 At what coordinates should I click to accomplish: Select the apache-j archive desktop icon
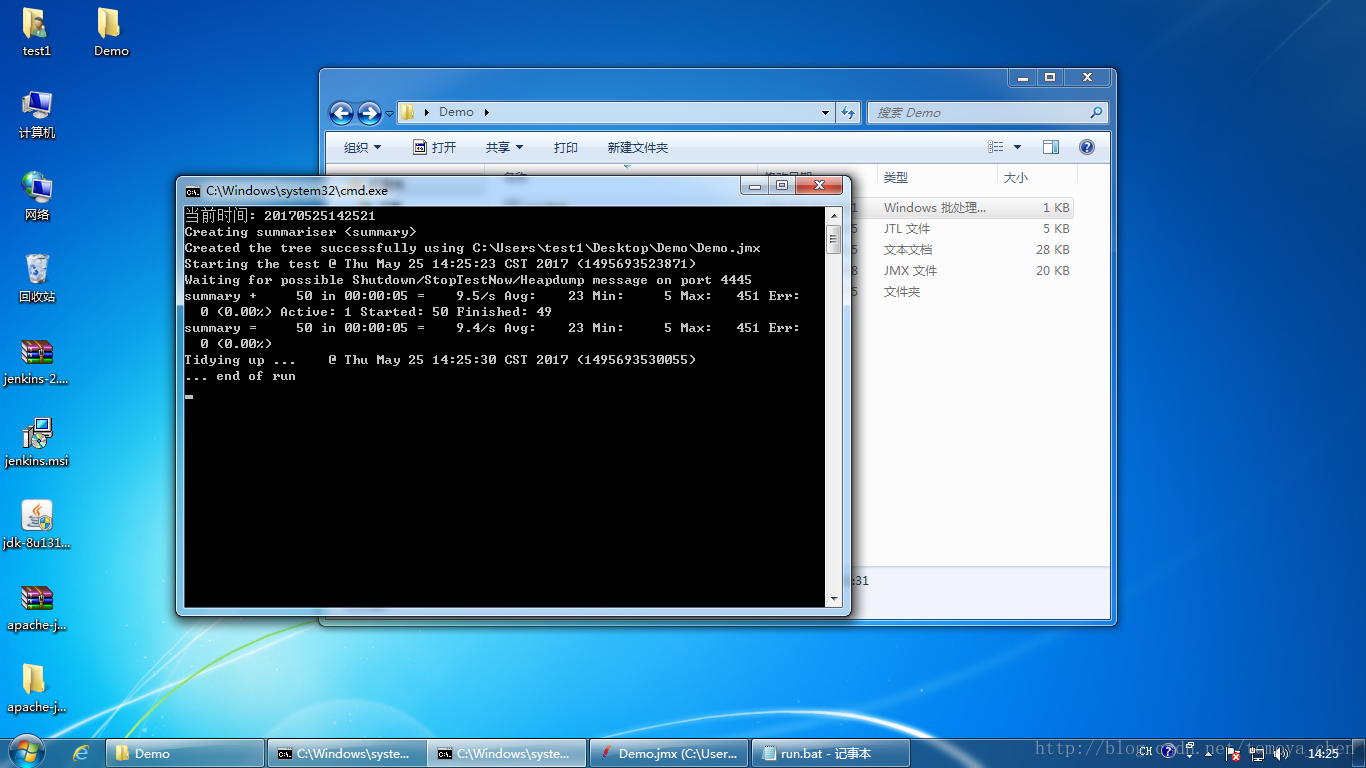click(36, 607)
